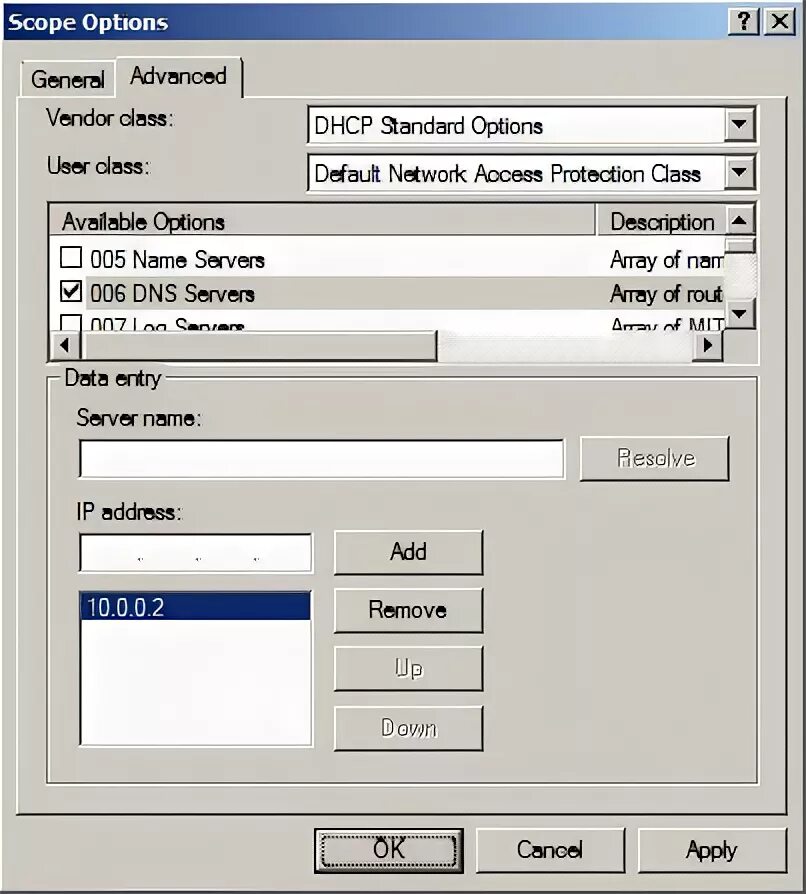Image resolution: width=806 pixels, height=894 pixels.
Task: Open the User class dropdown
Action: point(739,173)
